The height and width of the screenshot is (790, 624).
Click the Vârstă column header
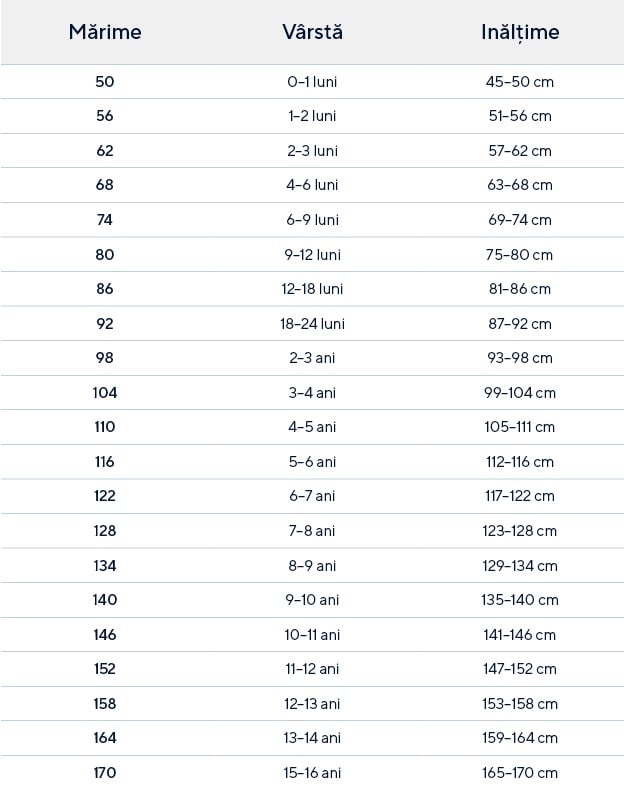point(312,32)
